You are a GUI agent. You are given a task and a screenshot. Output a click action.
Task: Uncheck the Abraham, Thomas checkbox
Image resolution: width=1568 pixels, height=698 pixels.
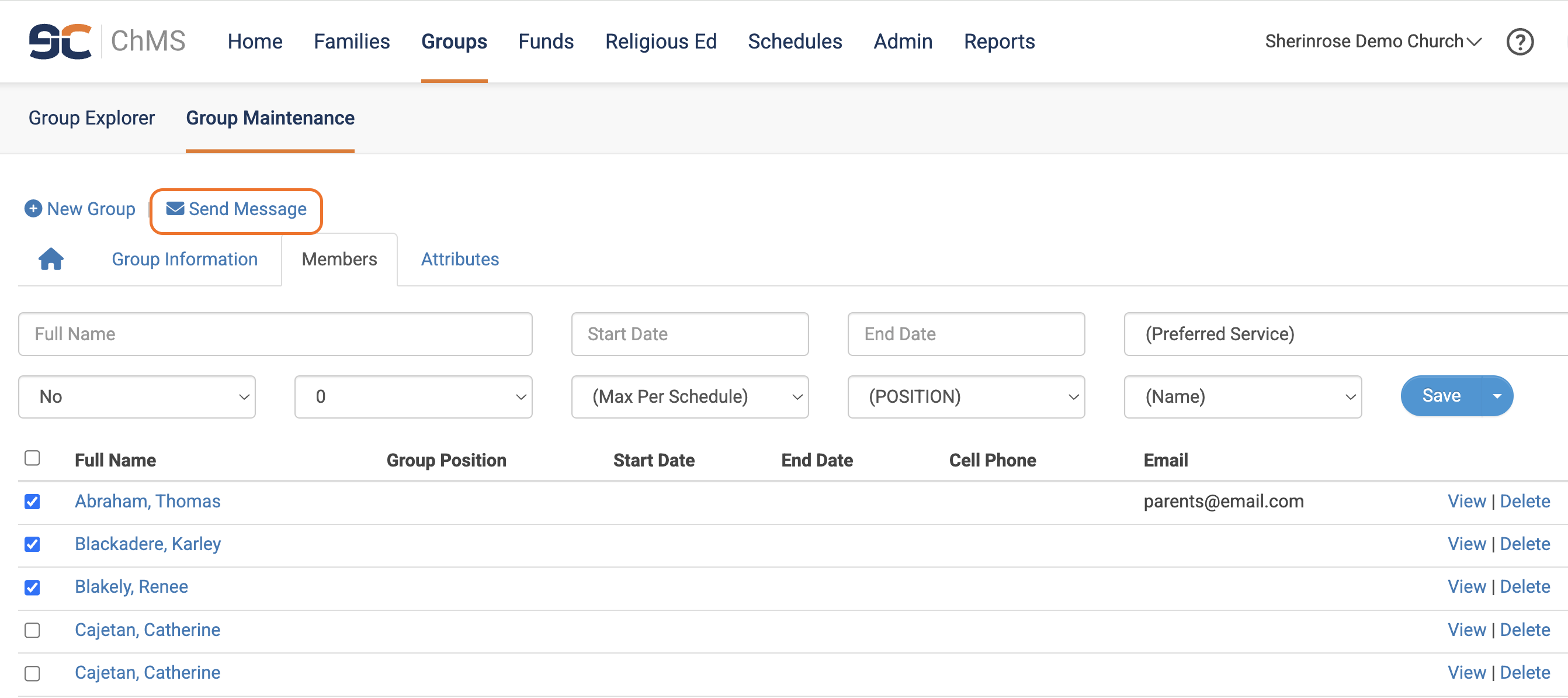(x=32, y=501)
